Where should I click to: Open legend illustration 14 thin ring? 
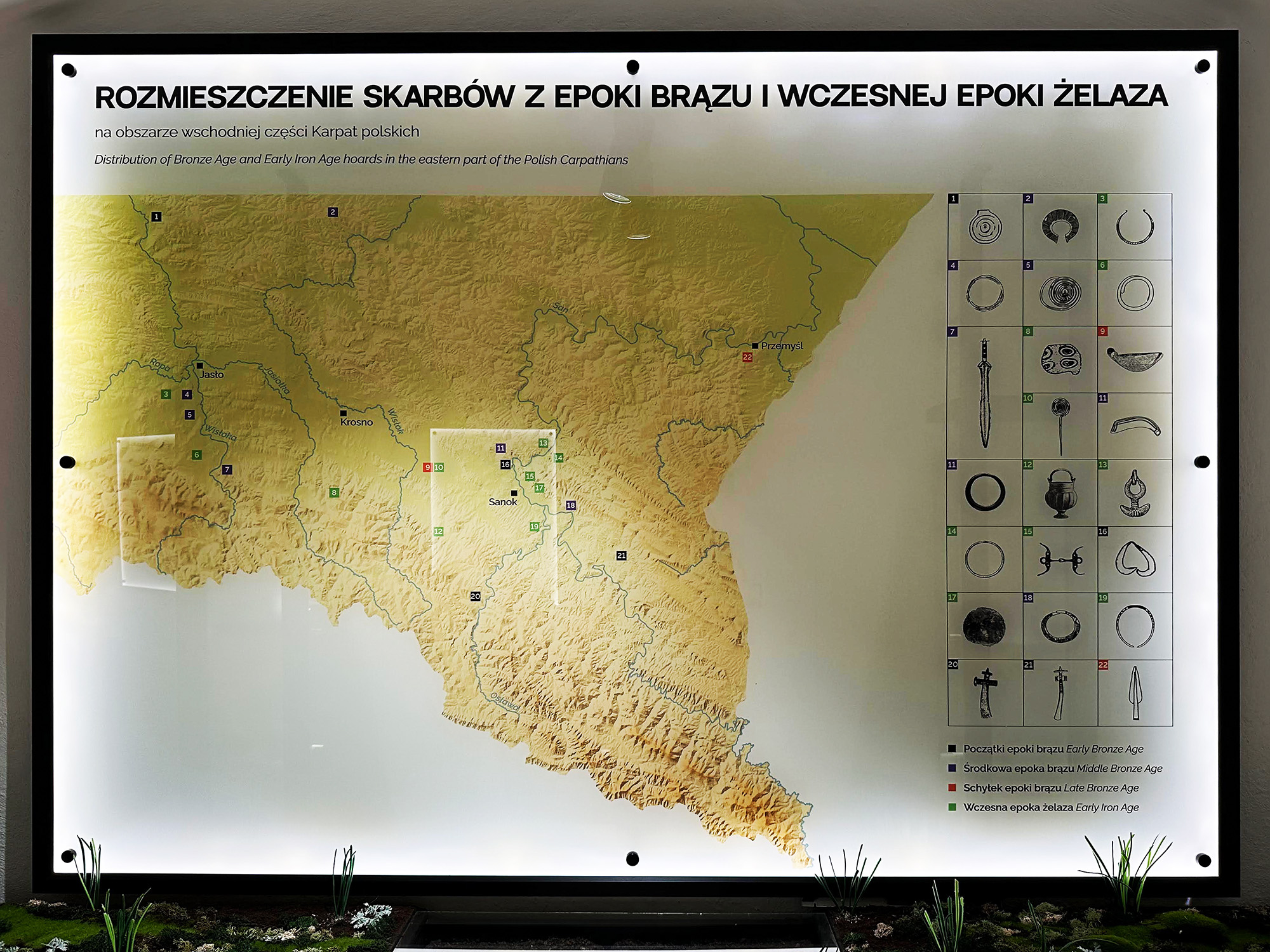point(984,560)
